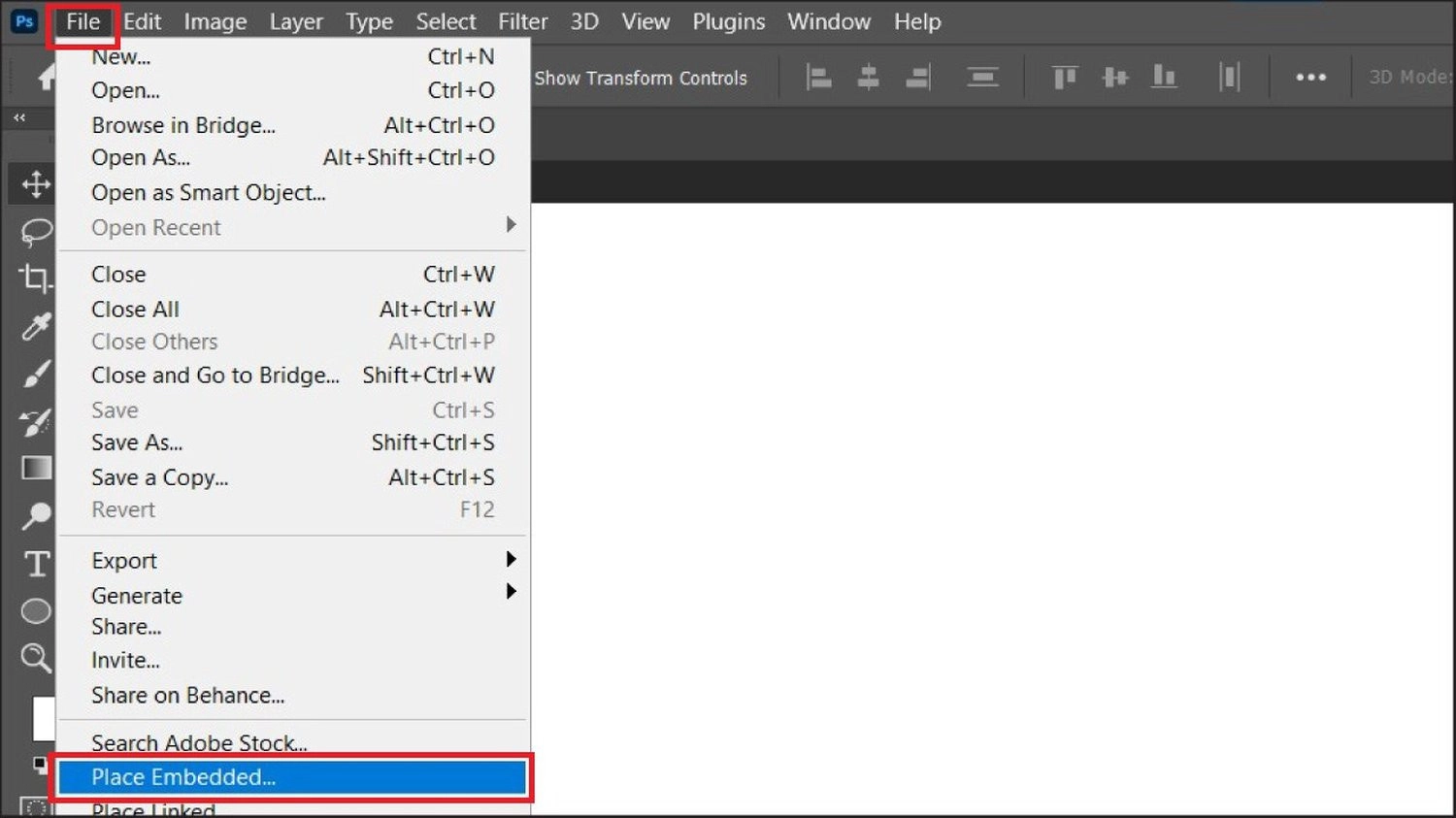Select the Brush tool
1456x818 pixels.
pos(36,374)
